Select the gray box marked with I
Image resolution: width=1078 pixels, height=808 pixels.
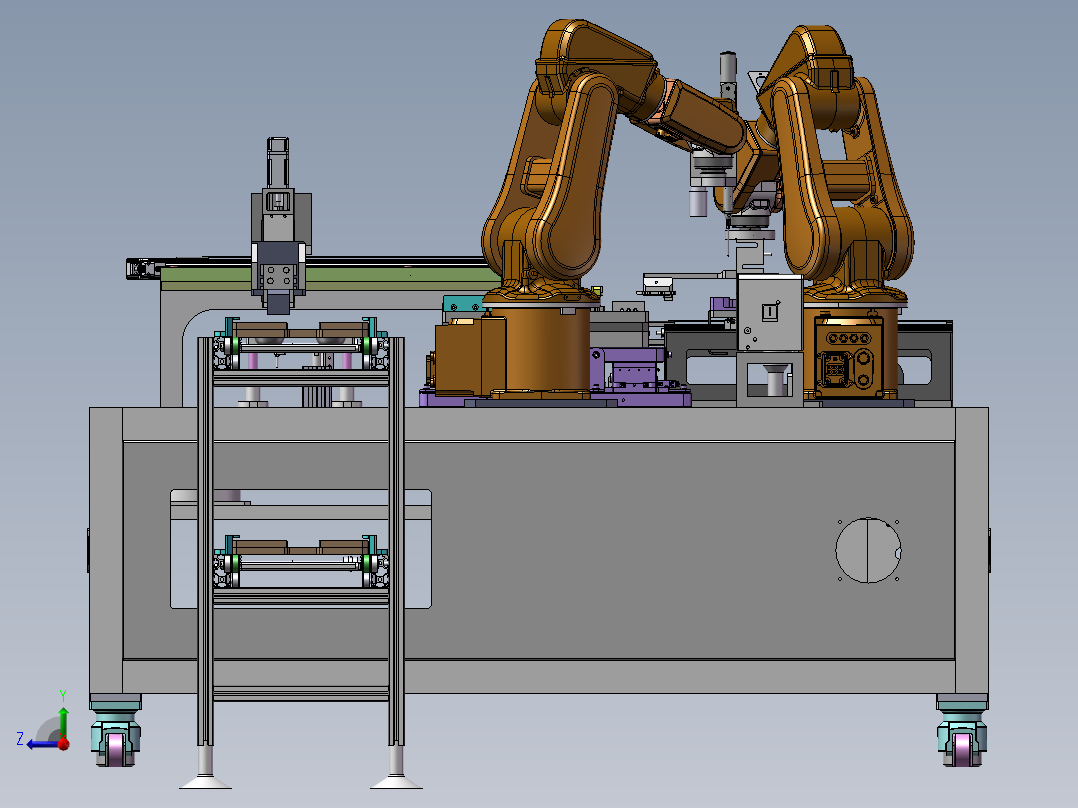[770, 313]
